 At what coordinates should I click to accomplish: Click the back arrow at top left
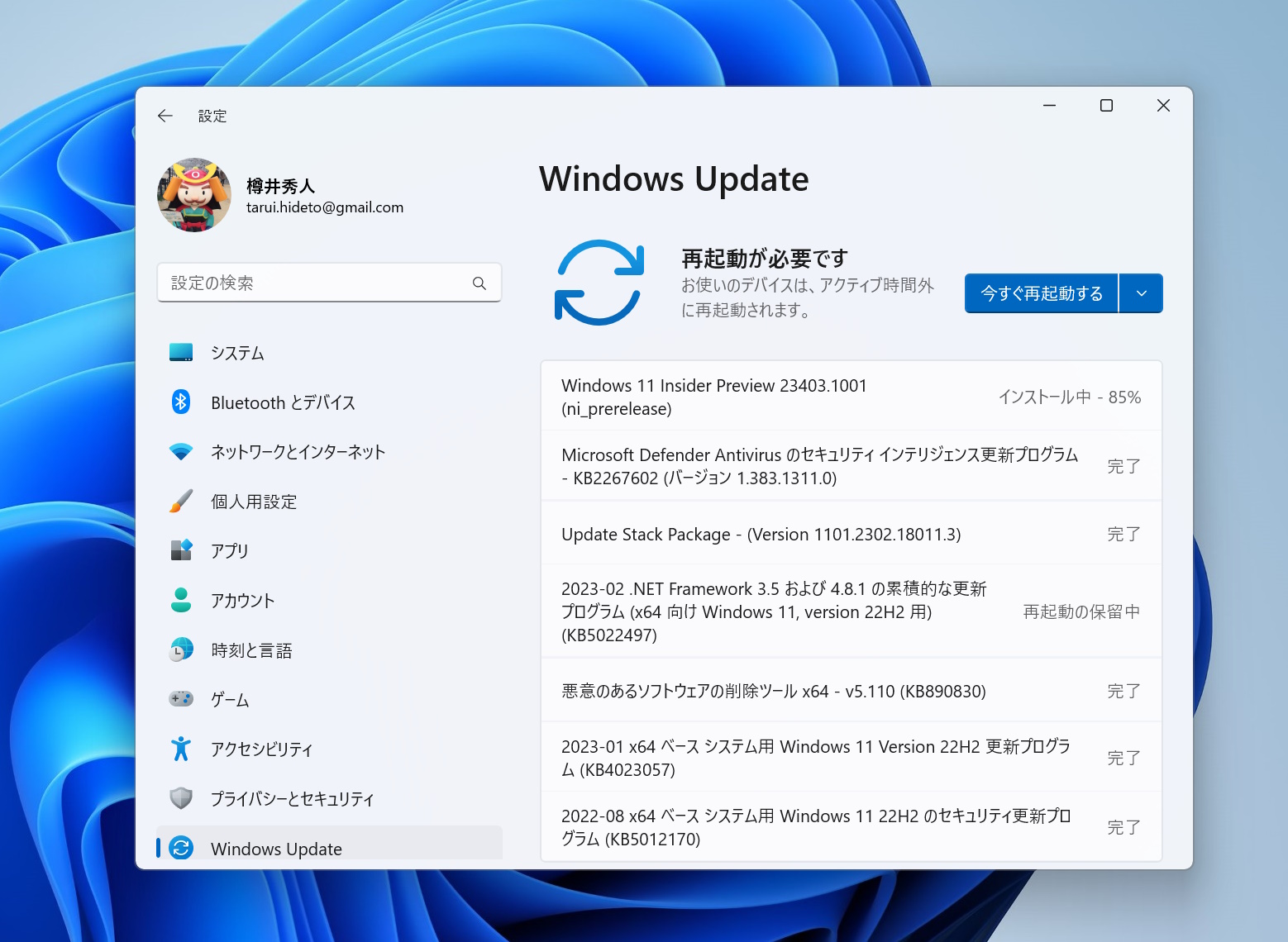(165, 116)
